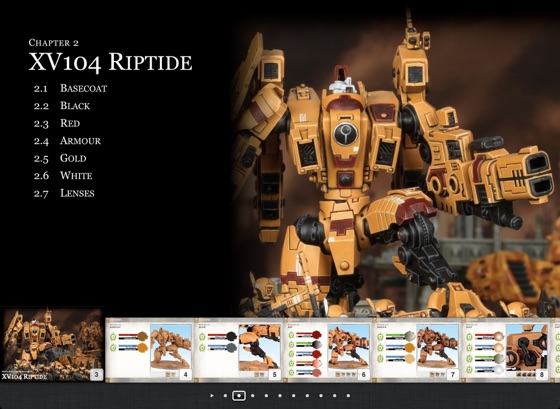560x409 pixels.
Task: Select the XV104 Riptide chapter title
Action: [110, 62]
